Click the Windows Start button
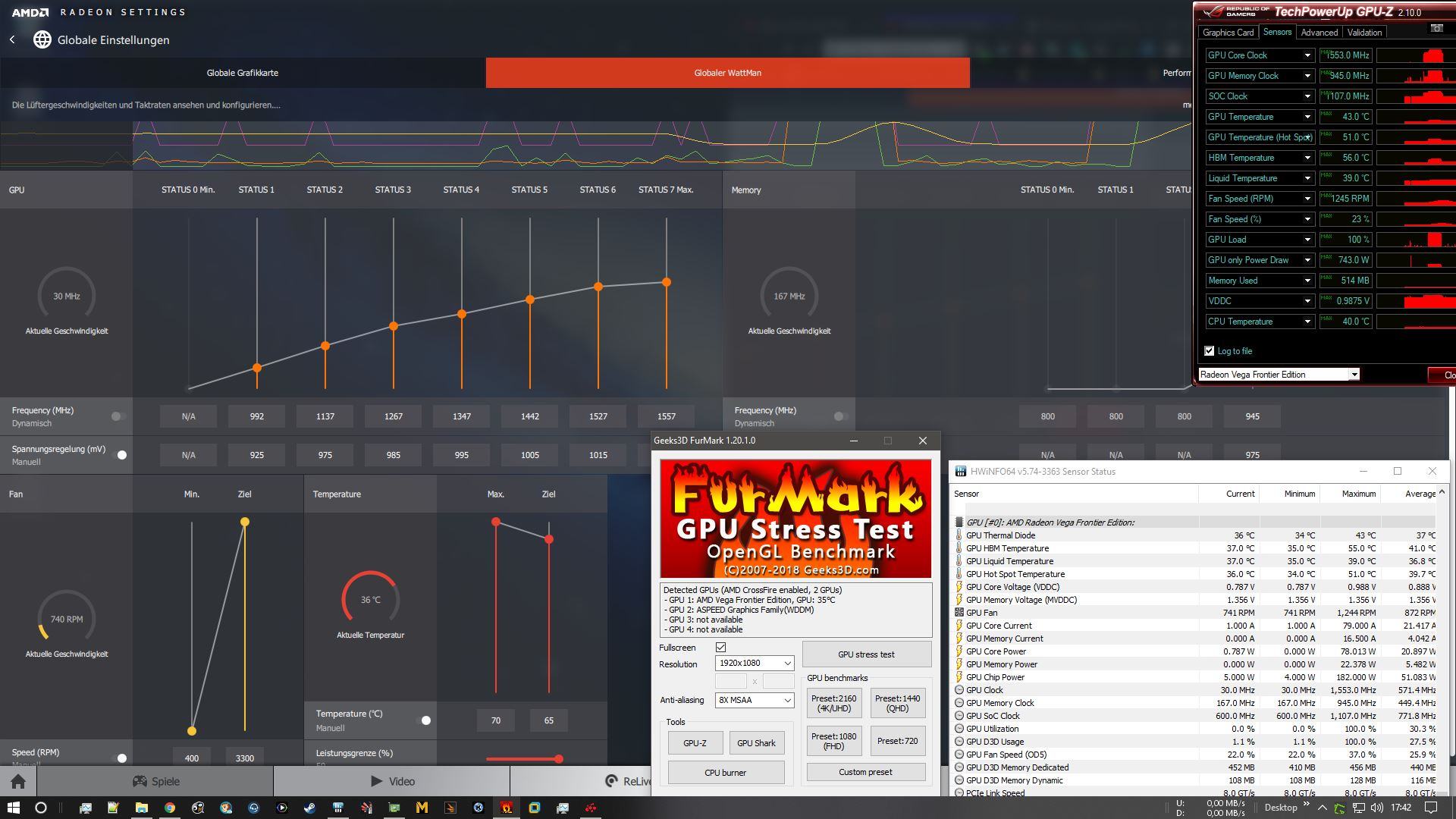This screenshot has height=819, width=1456. click(13, 808)
